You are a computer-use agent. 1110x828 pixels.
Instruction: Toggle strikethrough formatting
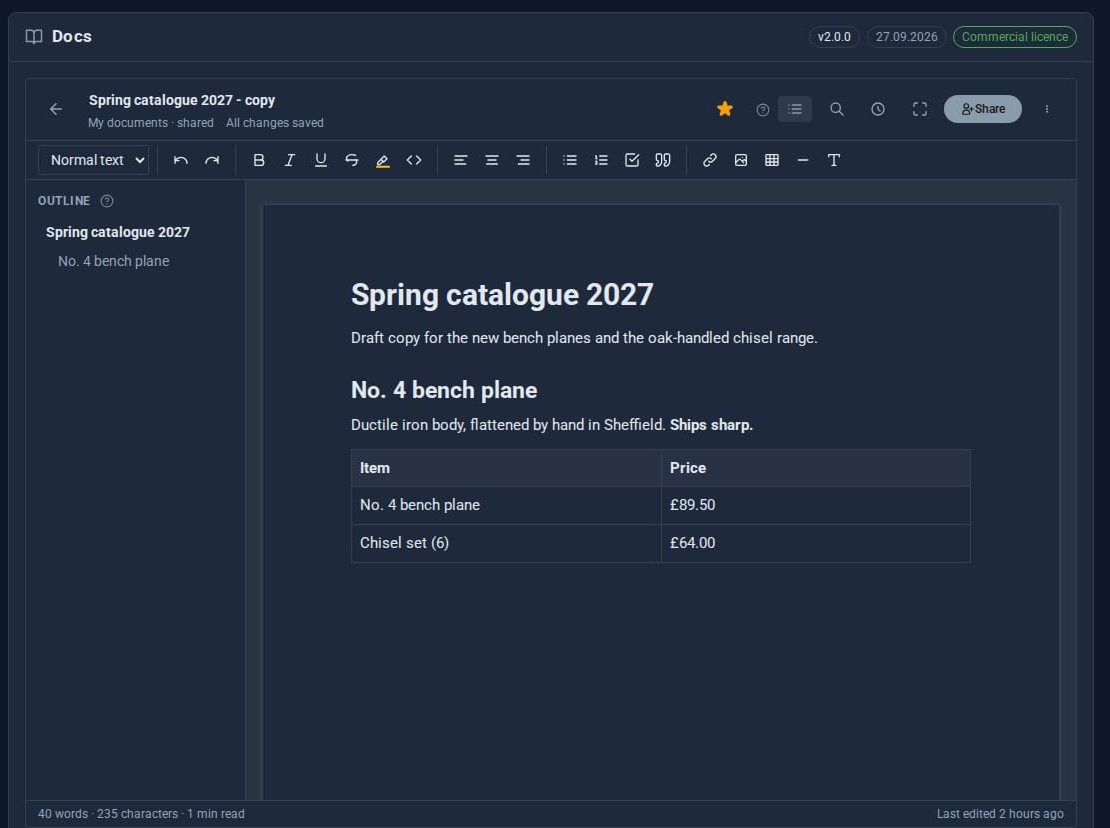(352, 160)
